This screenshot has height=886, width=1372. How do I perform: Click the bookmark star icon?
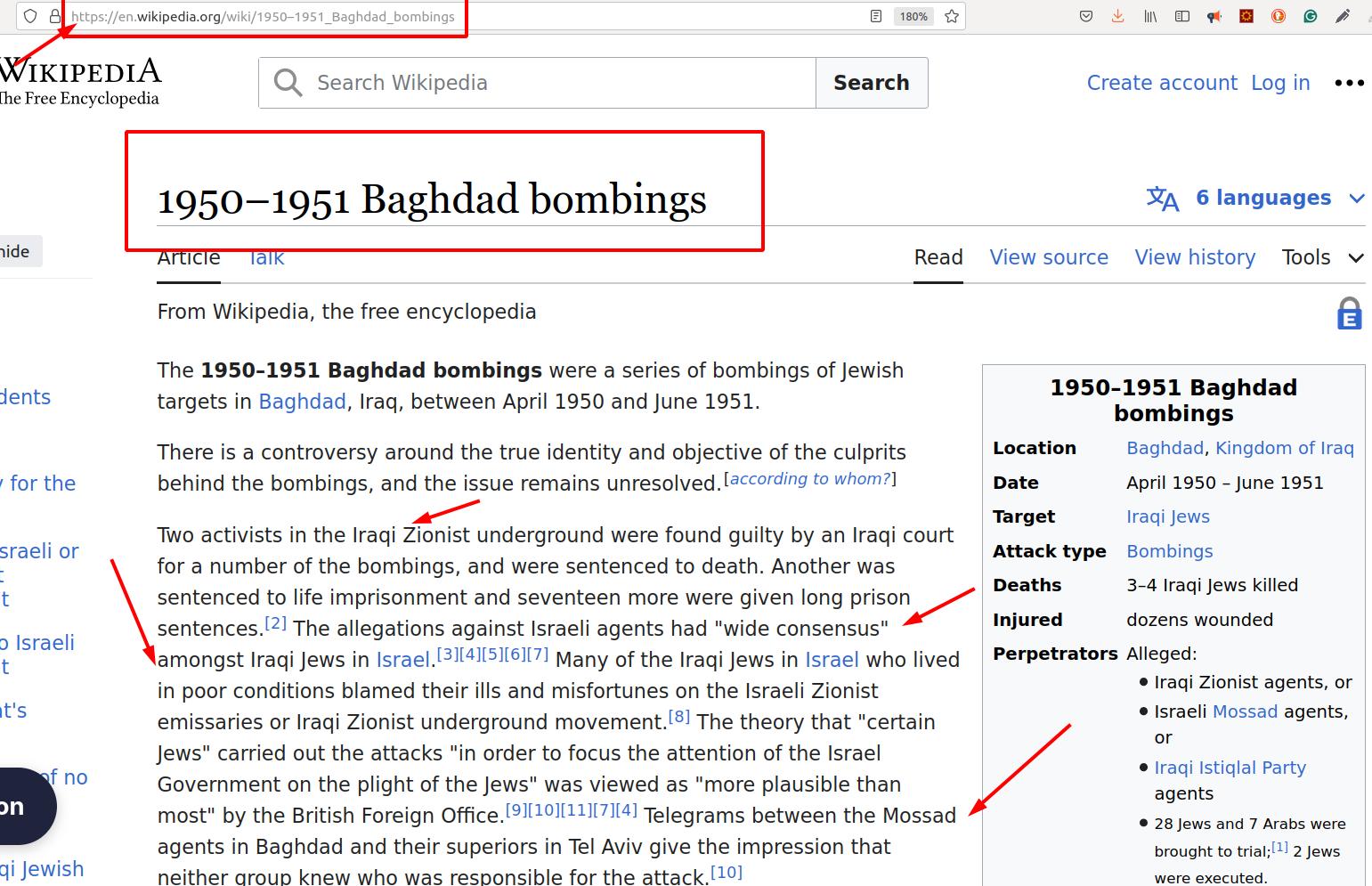pos(952,16)
